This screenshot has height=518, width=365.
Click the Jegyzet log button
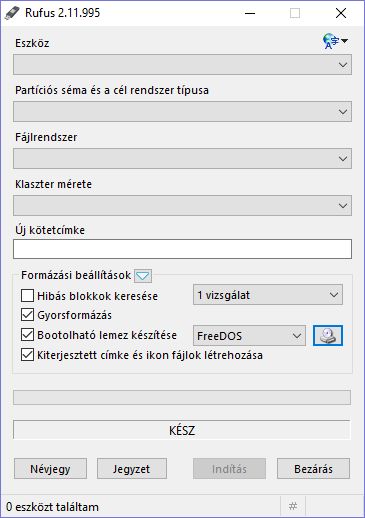click(132, 469)
